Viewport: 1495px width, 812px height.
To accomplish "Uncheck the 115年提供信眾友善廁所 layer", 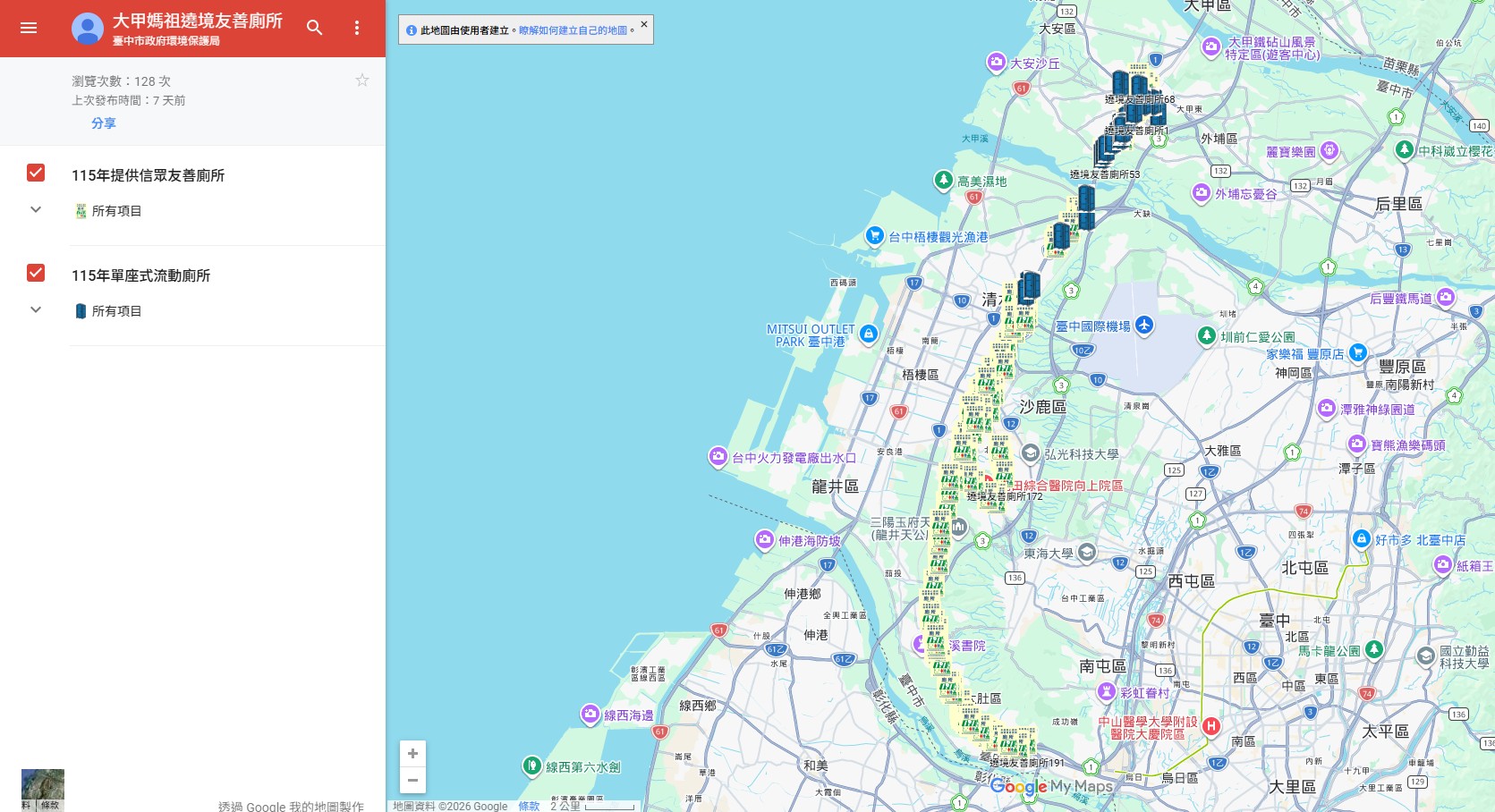I will 36,173.
